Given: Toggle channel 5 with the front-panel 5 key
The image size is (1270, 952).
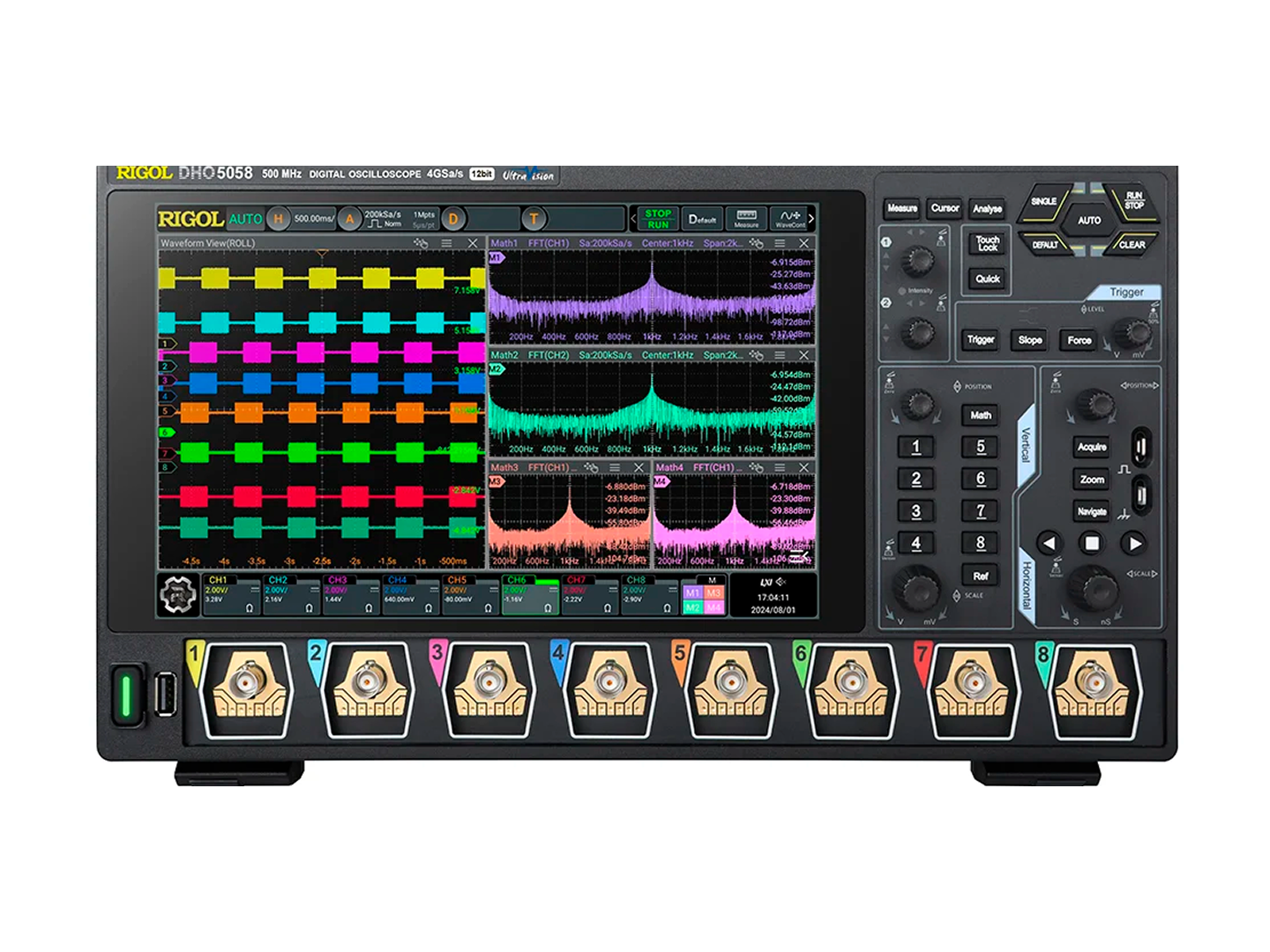Looking at the screenshot, I should [x=981, y=447].
